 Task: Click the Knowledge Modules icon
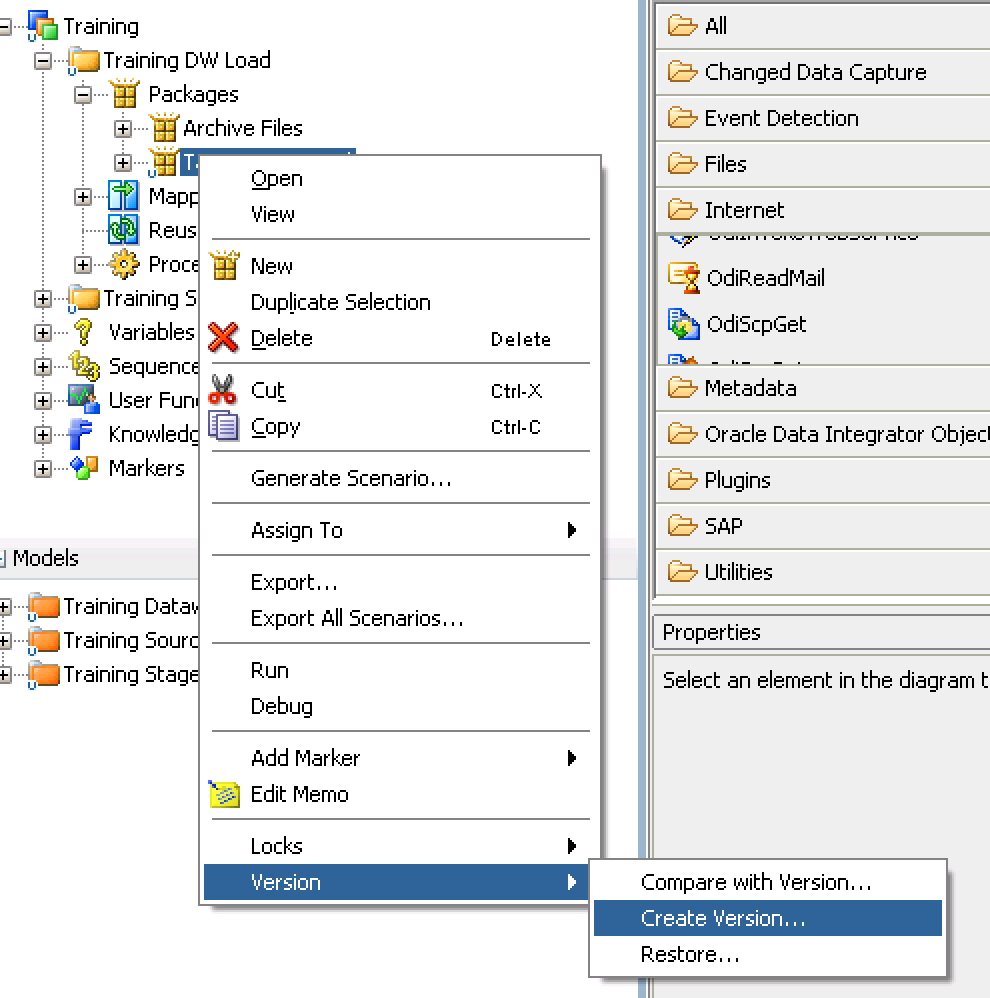[81, 433]
